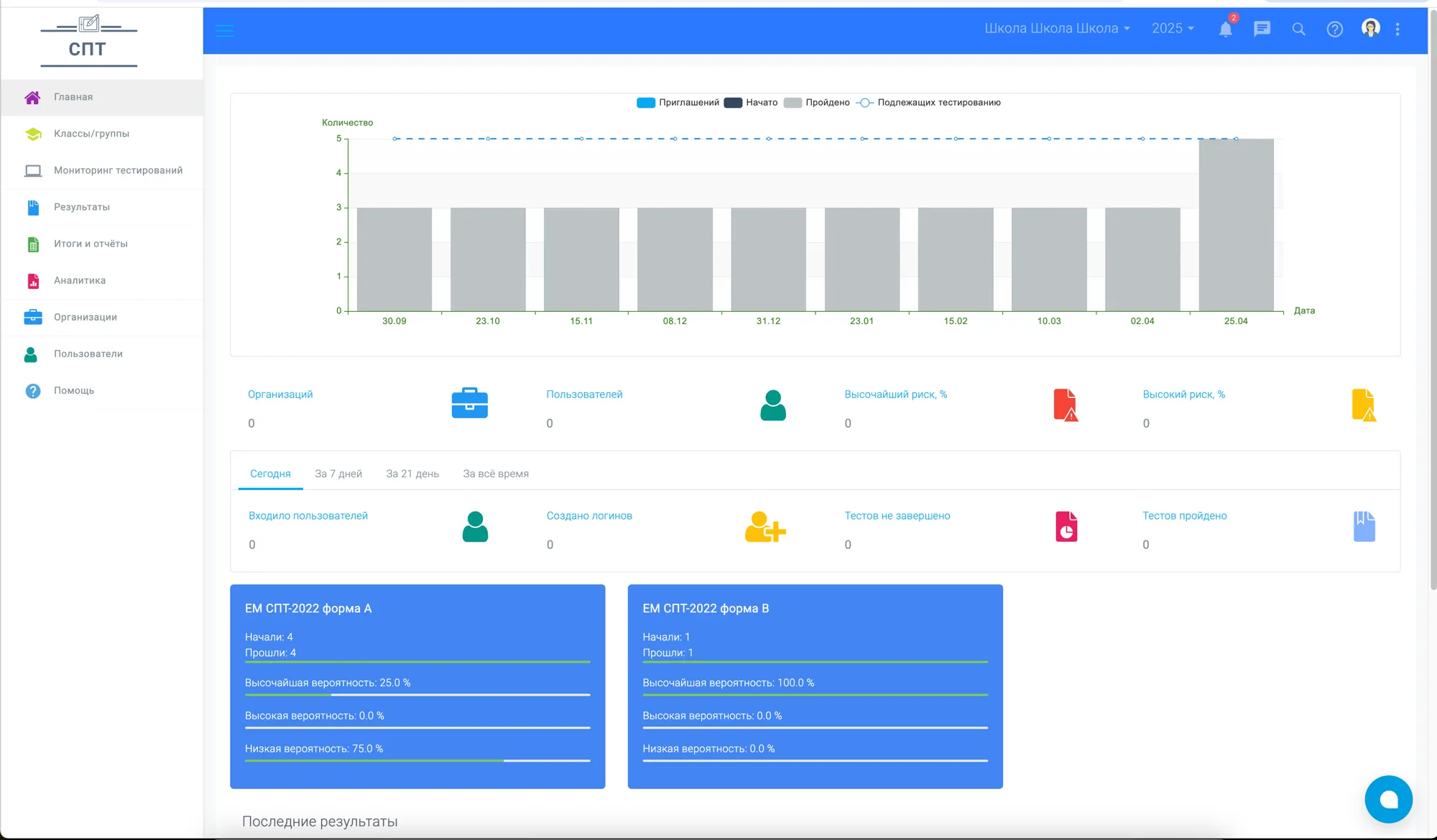Click the add-user icon in Создано логинов card
The width and height of the screenshot is (1437, 840).
pos(765,527)
